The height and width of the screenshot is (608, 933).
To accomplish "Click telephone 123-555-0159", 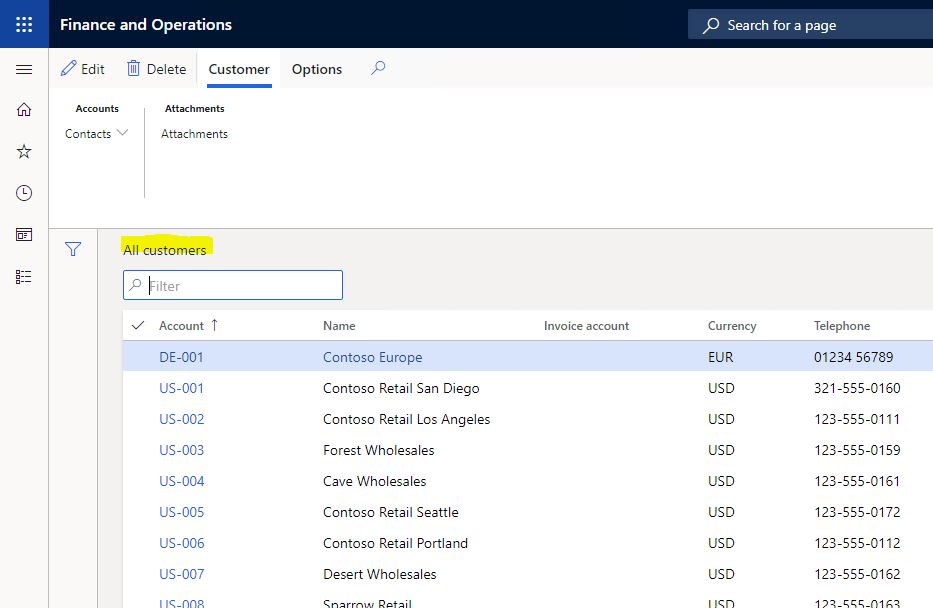I will click(857, 450).
